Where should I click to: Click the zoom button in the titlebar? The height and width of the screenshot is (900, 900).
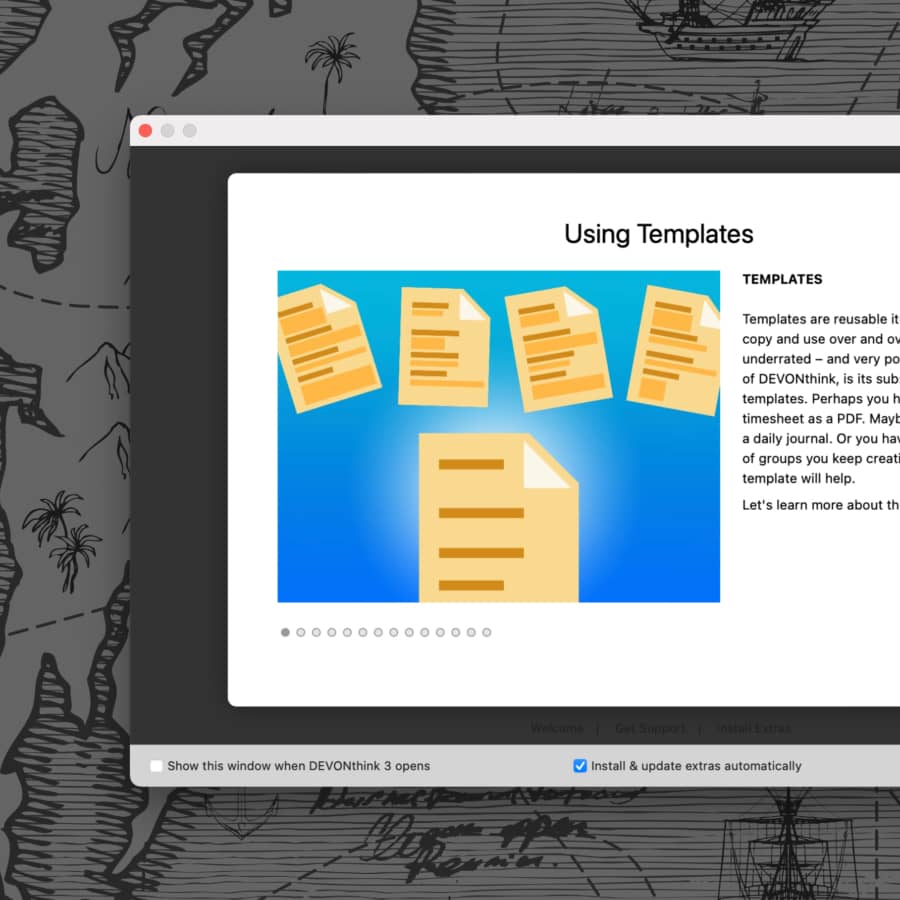189,131
